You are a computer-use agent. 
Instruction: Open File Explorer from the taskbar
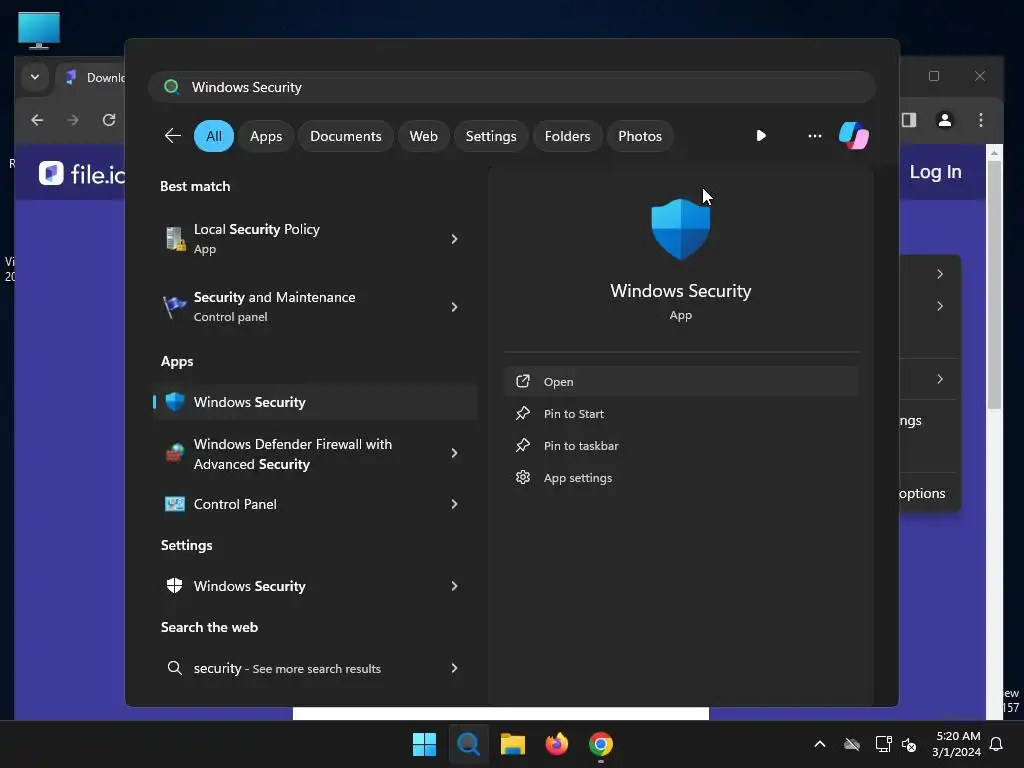513,744
